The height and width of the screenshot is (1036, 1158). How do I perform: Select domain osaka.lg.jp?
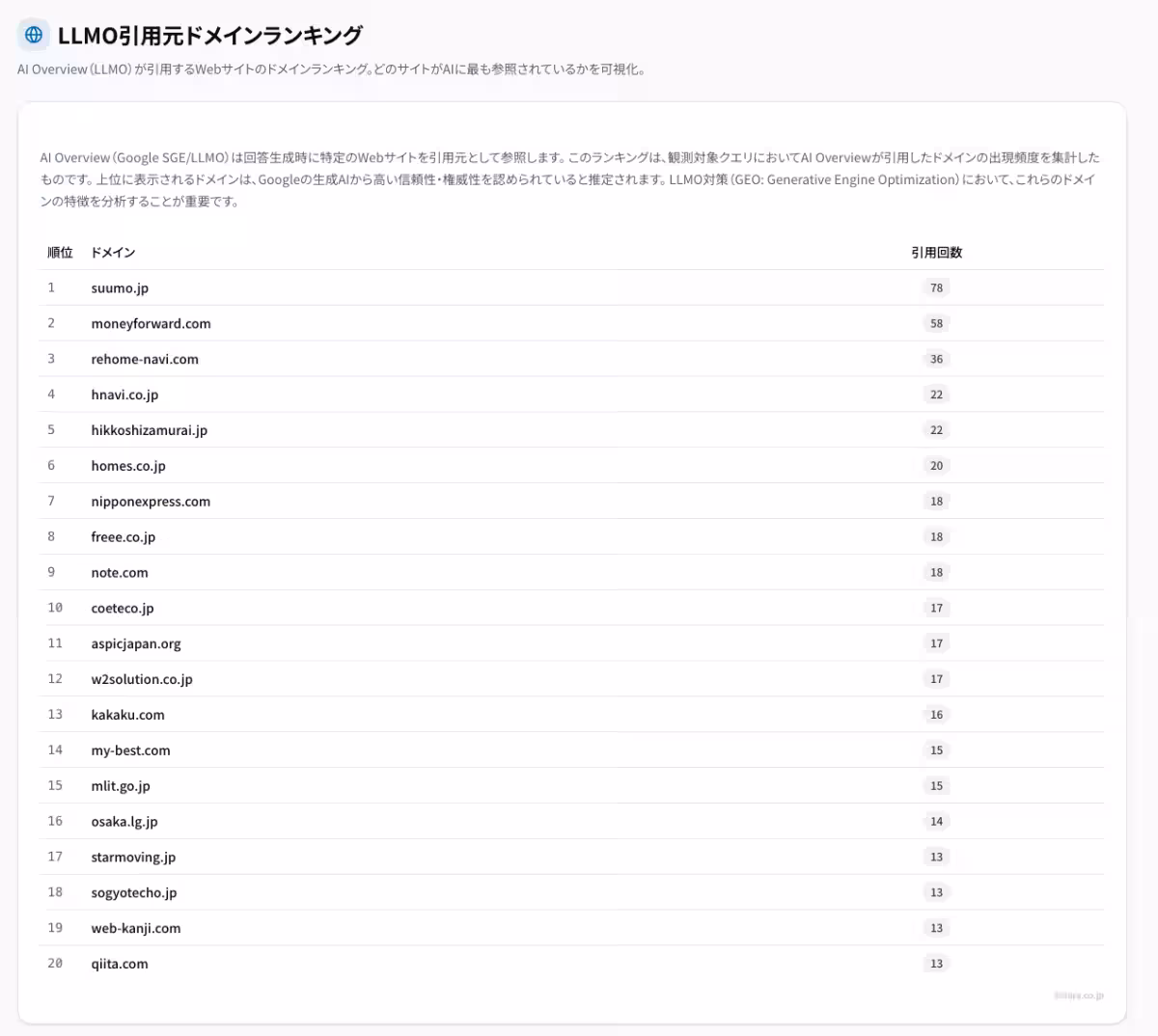[124, 822]
